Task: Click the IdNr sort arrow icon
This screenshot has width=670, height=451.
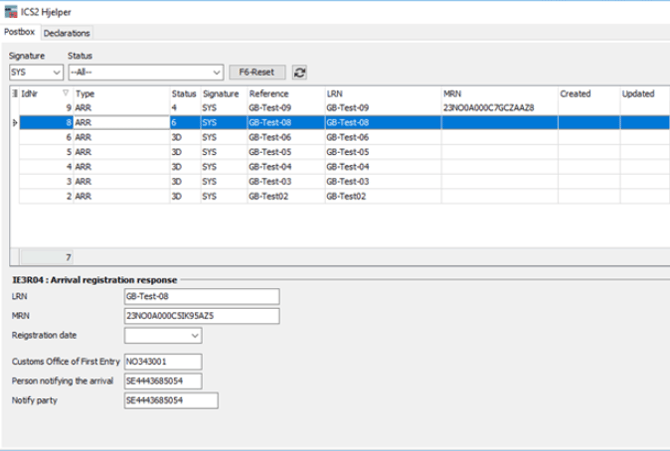Action: [66, 93]
